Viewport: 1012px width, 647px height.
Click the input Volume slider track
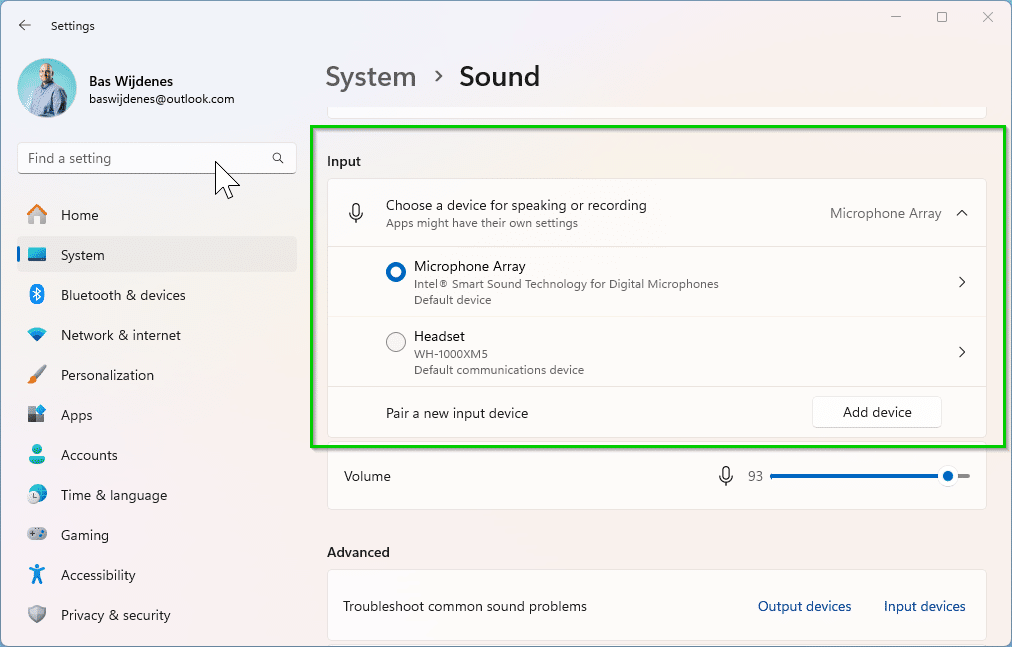click(x=850, y=477)
